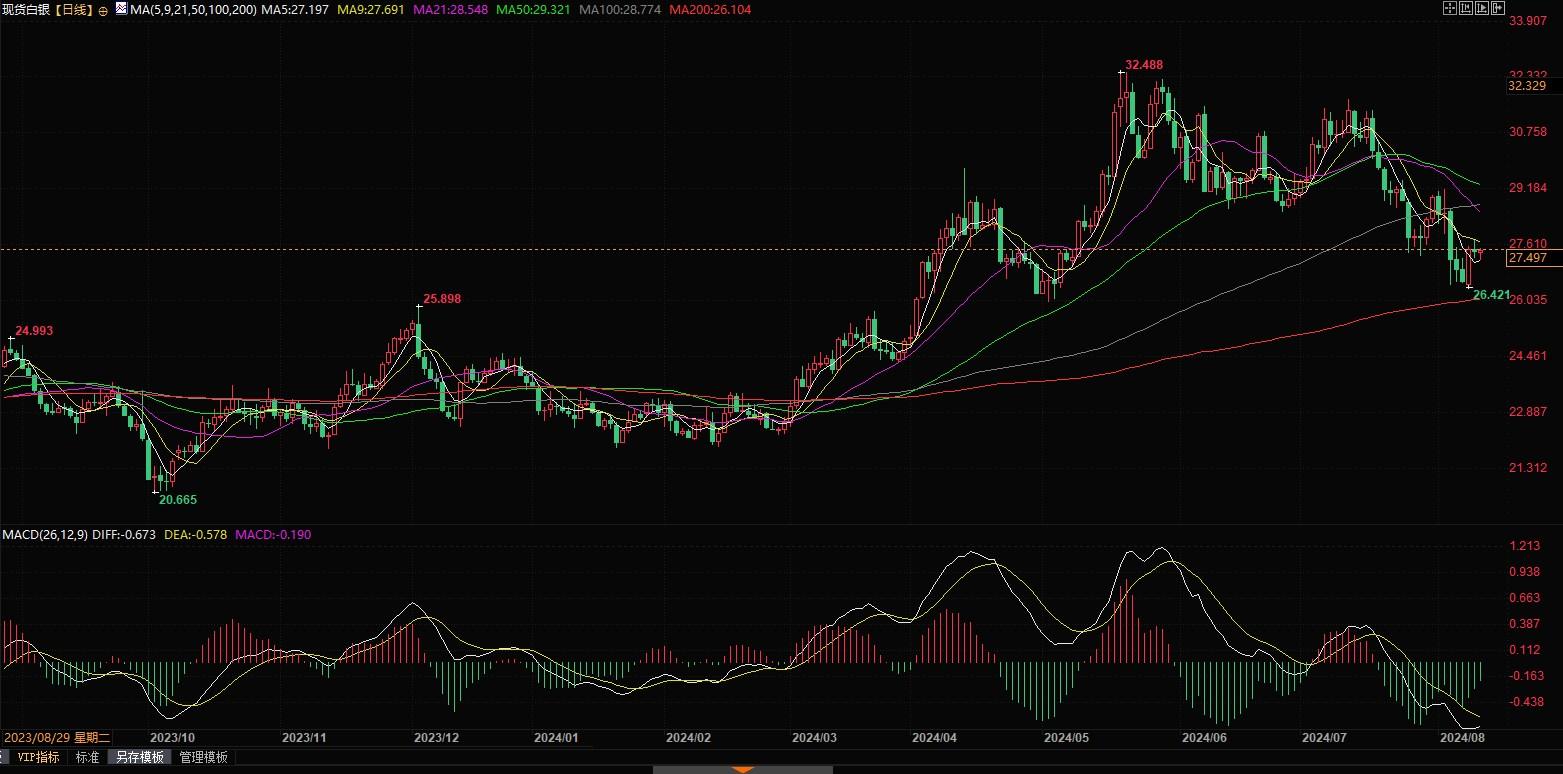Click the 2024/03 timeline label
This screenshot has width=1563, height=774.
click(814, 737)
